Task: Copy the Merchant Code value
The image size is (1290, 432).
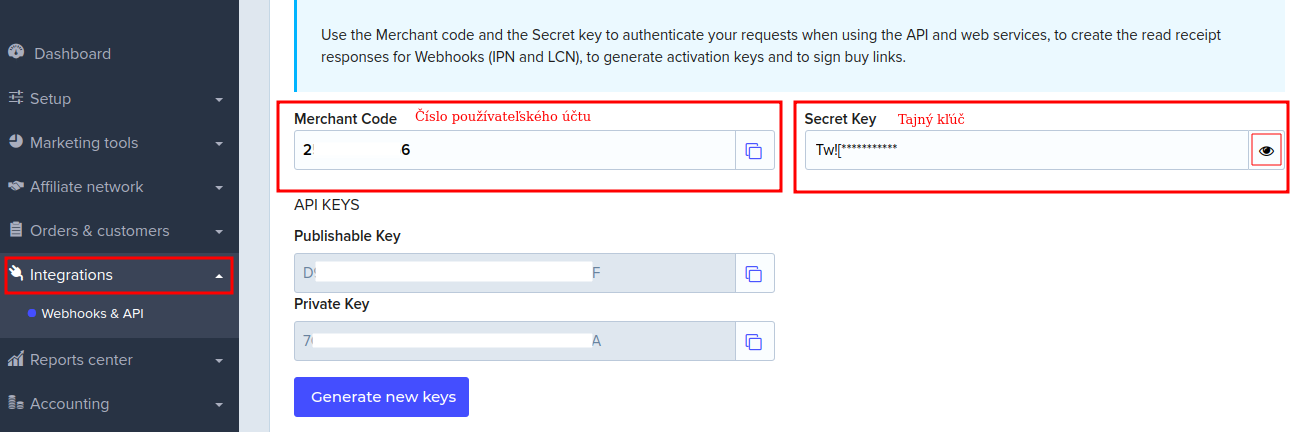Action: (754, 151)
